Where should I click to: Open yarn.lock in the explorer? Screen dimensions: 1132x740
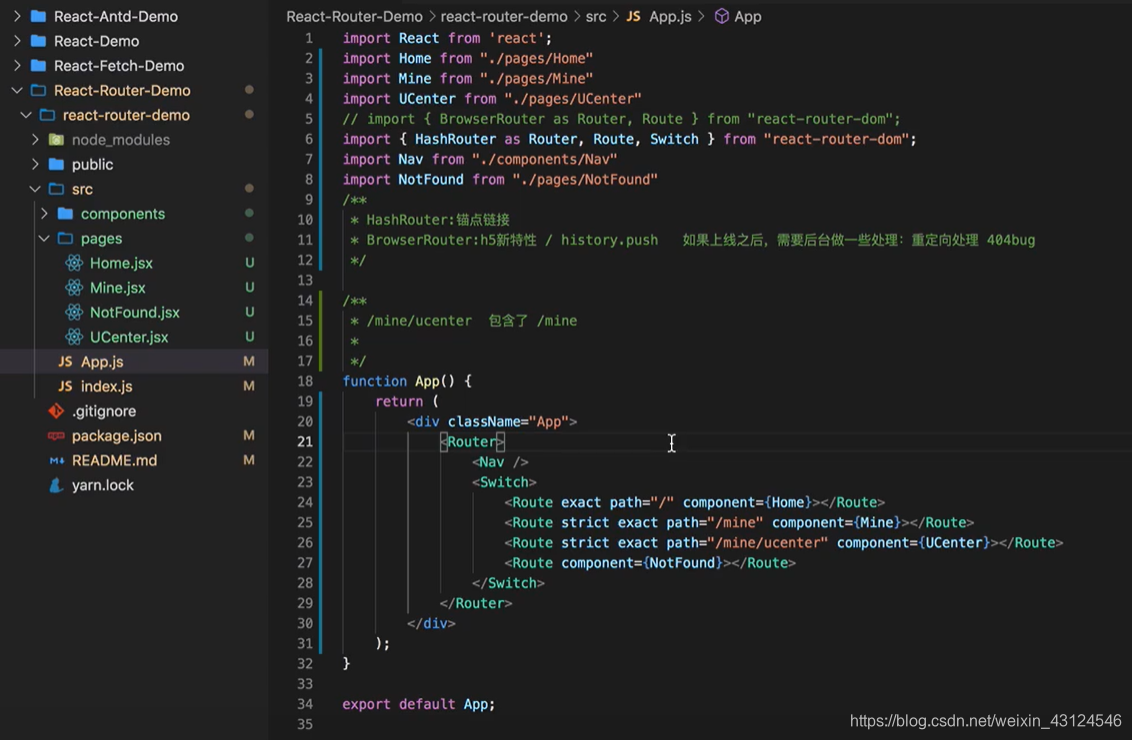pos(103,485)
